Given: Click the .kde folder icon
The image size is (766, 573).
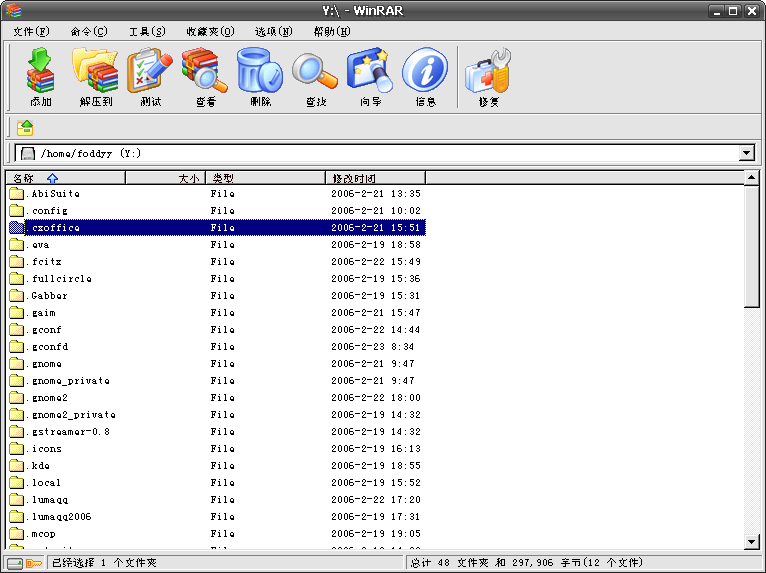Looking at the screenshot, I should [17, 466].
